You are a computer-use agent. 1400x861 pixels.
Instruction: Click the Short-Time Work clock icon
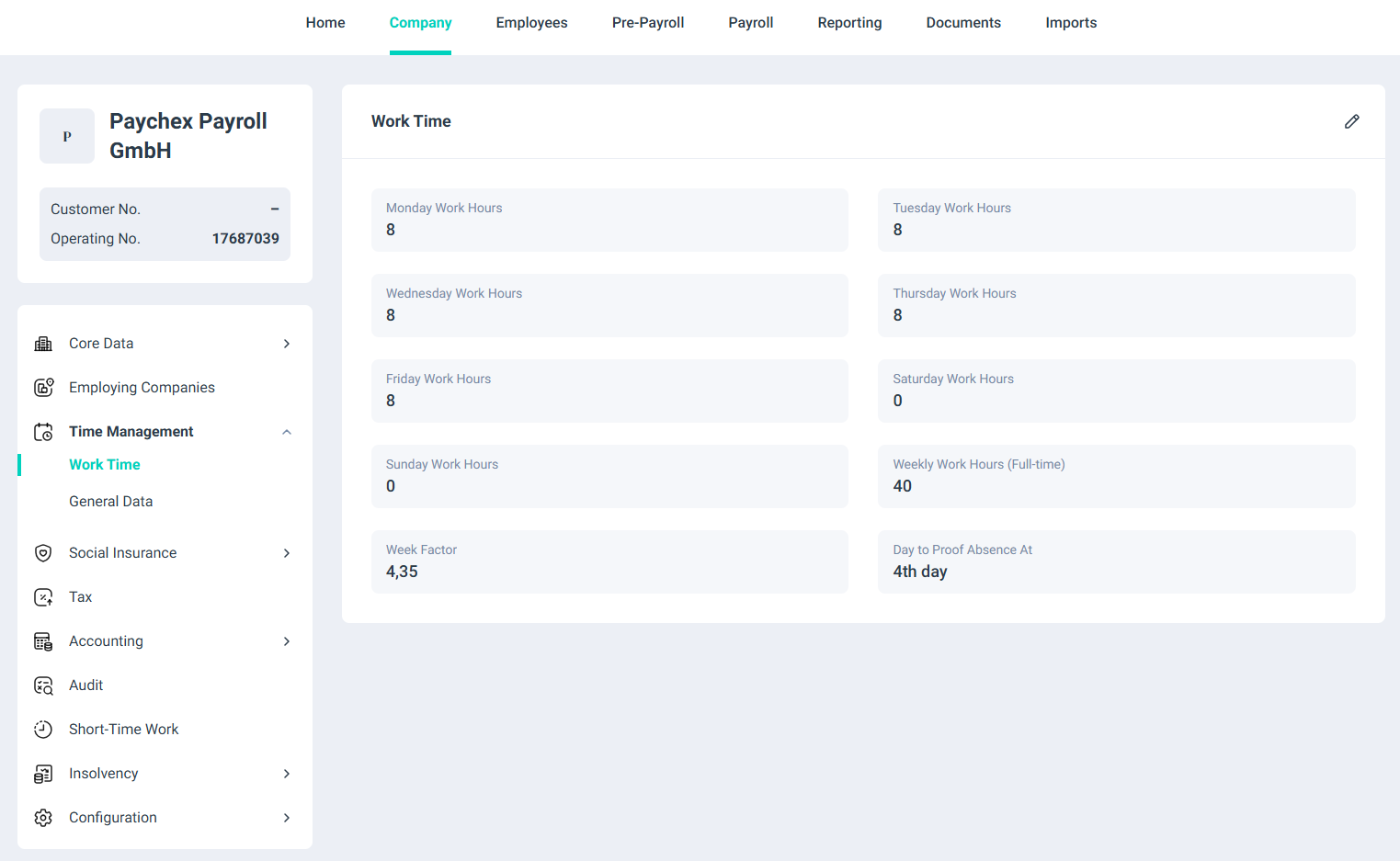(43, 730)
